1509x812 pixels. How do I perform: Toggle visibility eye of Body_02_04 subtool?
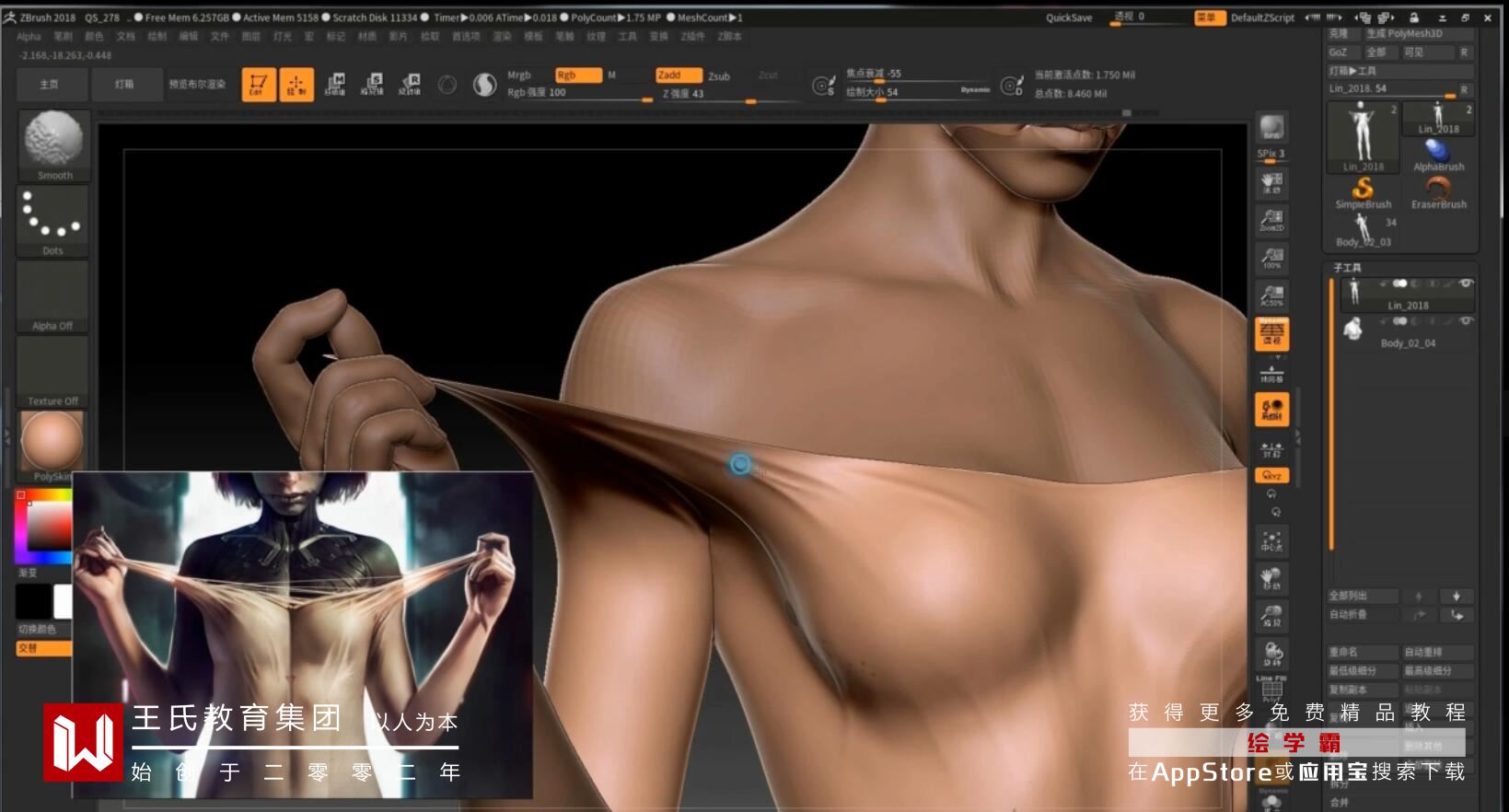1466,321
